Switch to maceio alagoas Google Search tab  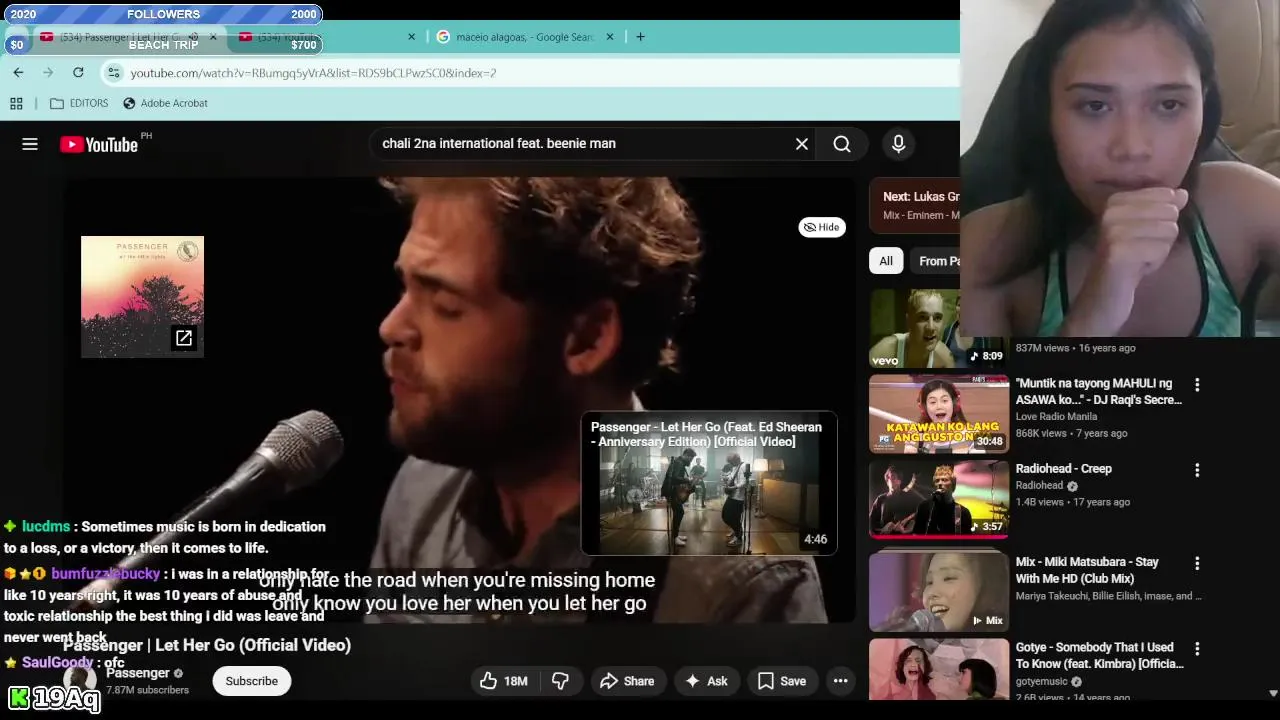(x=525, y=37)
